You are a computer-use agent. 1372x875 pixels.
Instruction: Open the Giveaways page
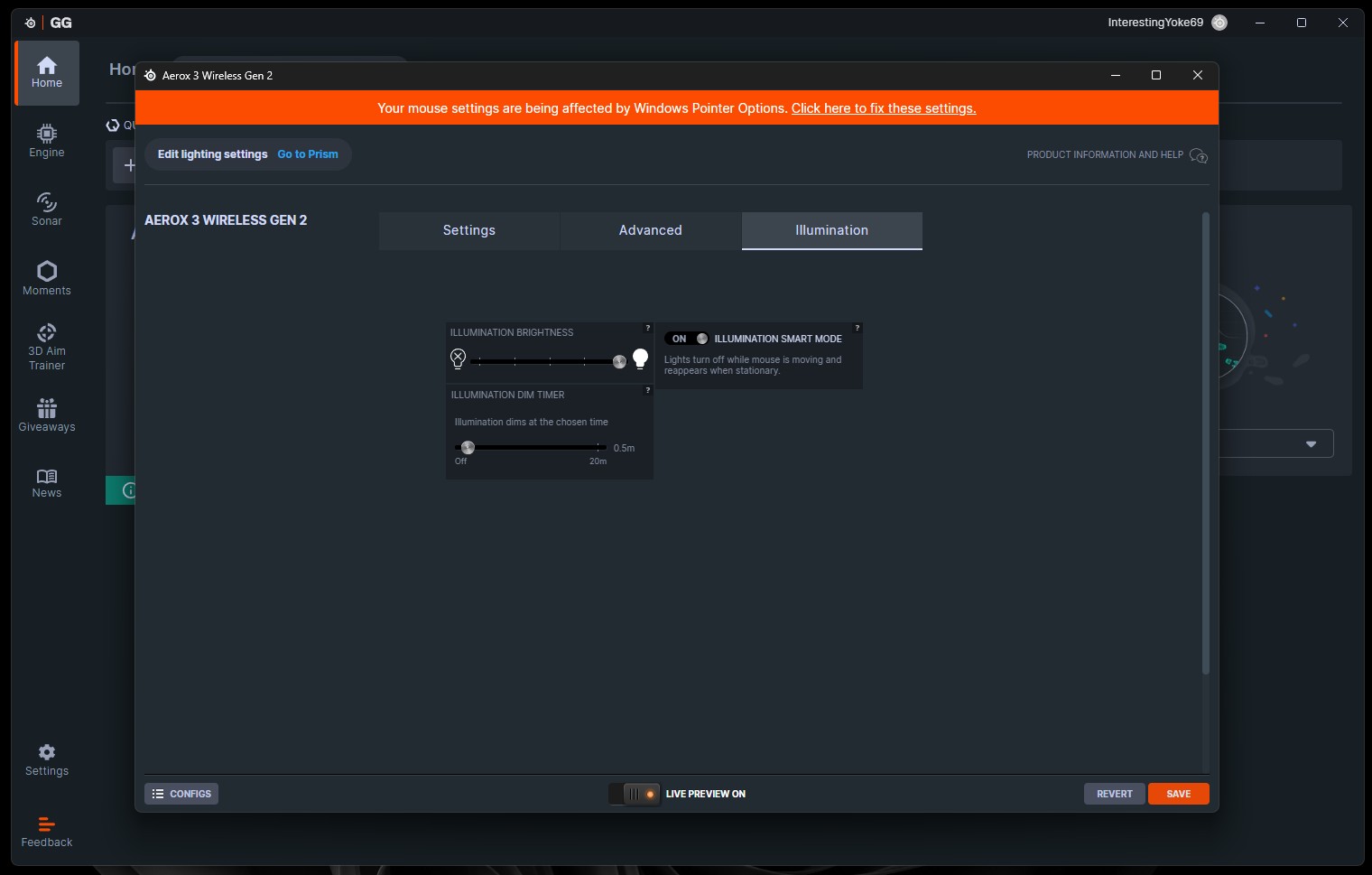click(x=47, y=415)
